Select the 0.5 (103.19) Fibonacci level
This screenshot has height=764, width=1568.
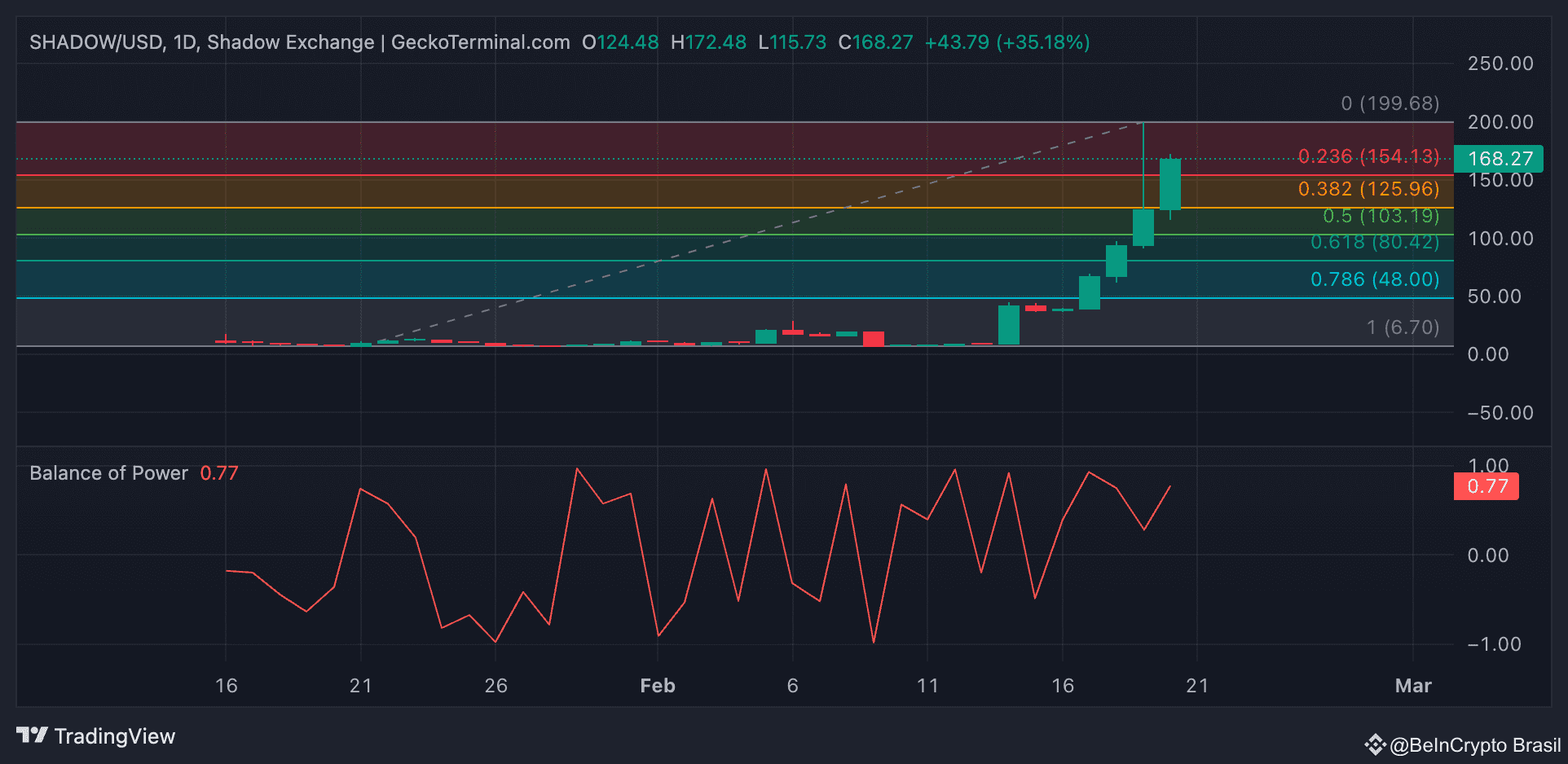tap(1380, 216)
